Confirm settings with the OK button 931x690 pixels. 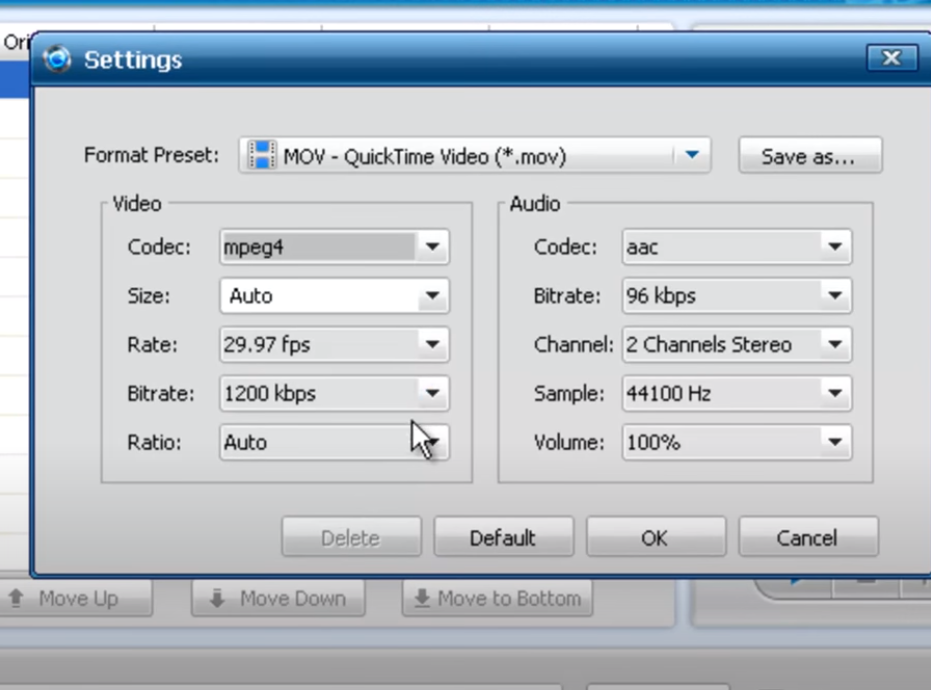click(656, 537)
